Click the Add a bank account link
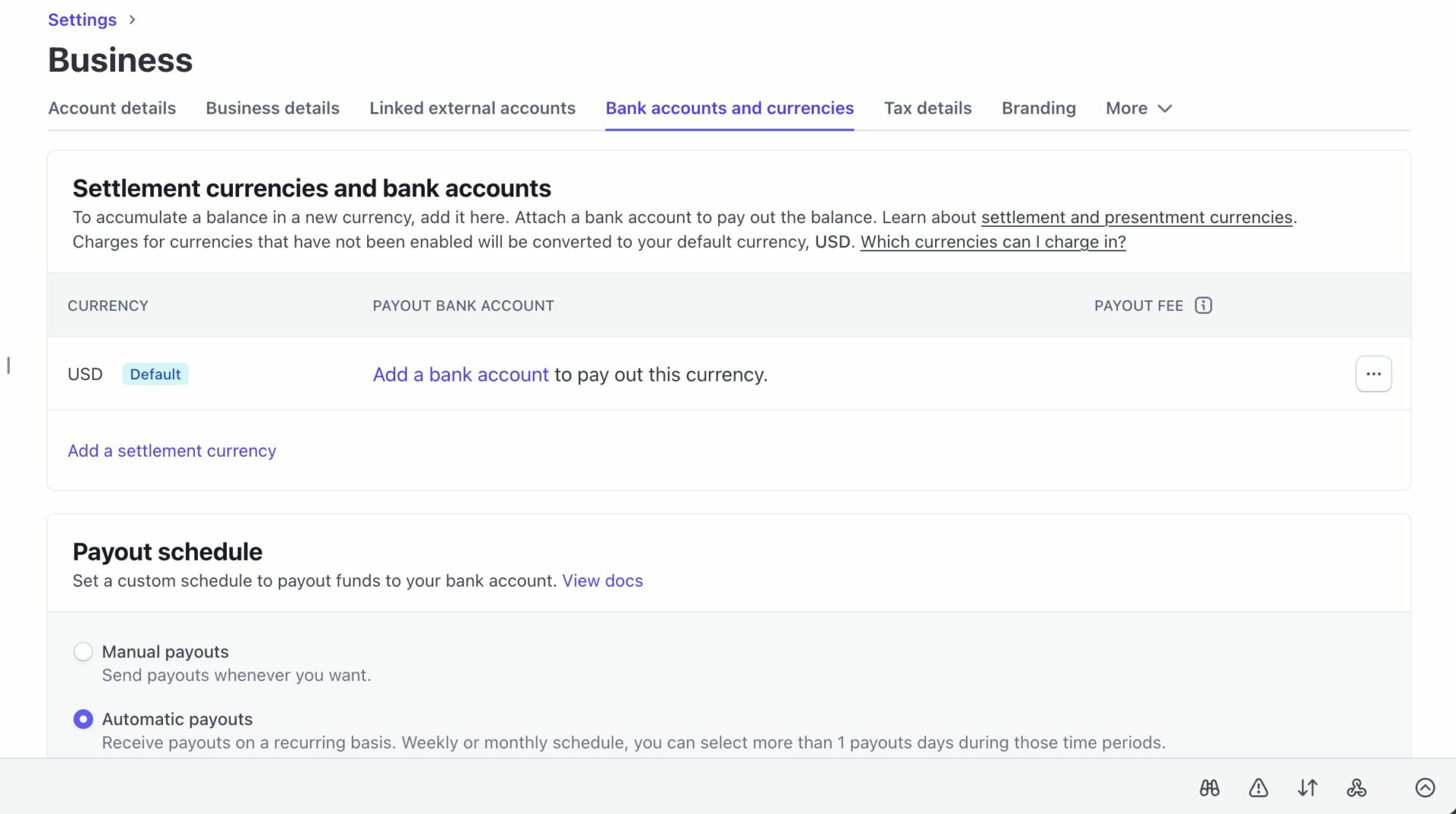Screen dimensions: 1456x814 (x=460, y=375)
